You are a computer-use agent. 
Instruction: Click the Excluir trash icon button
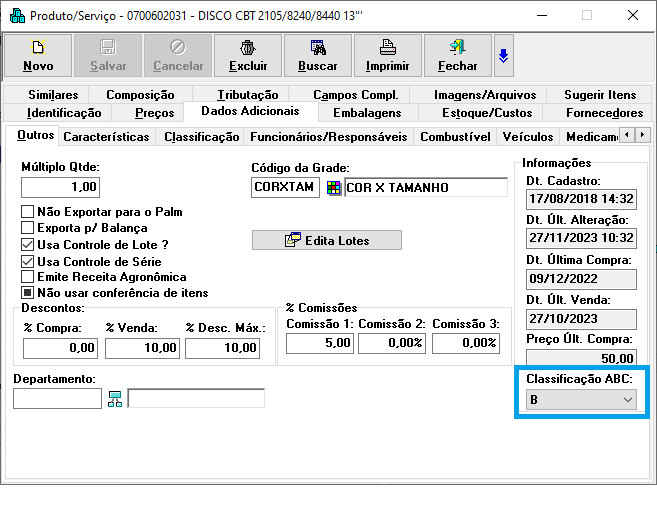pos(247,56)
